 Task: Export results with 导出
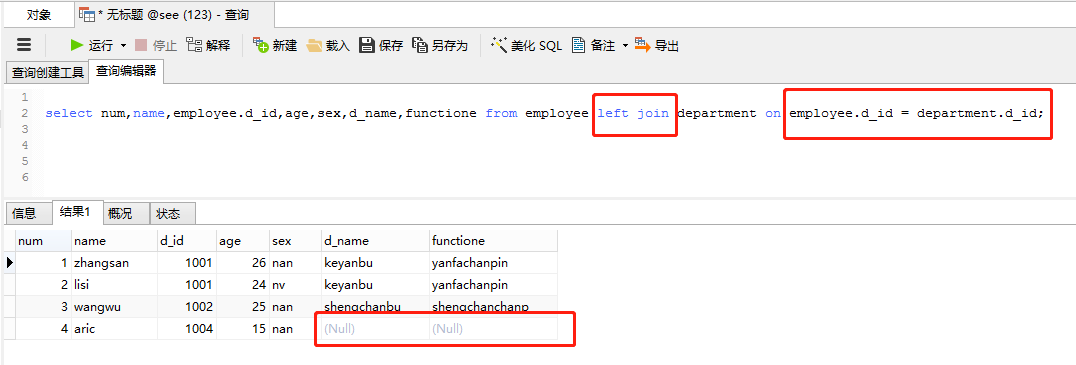coord(657,45)
